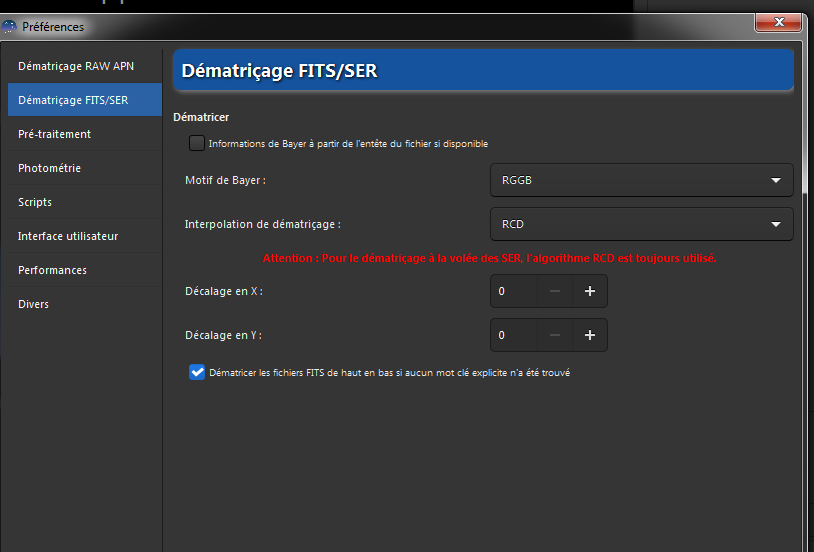The height and width of the screenshot is (552, 814).
Task: Open the Photométrie preferences page
Action: tap(85, 168)
